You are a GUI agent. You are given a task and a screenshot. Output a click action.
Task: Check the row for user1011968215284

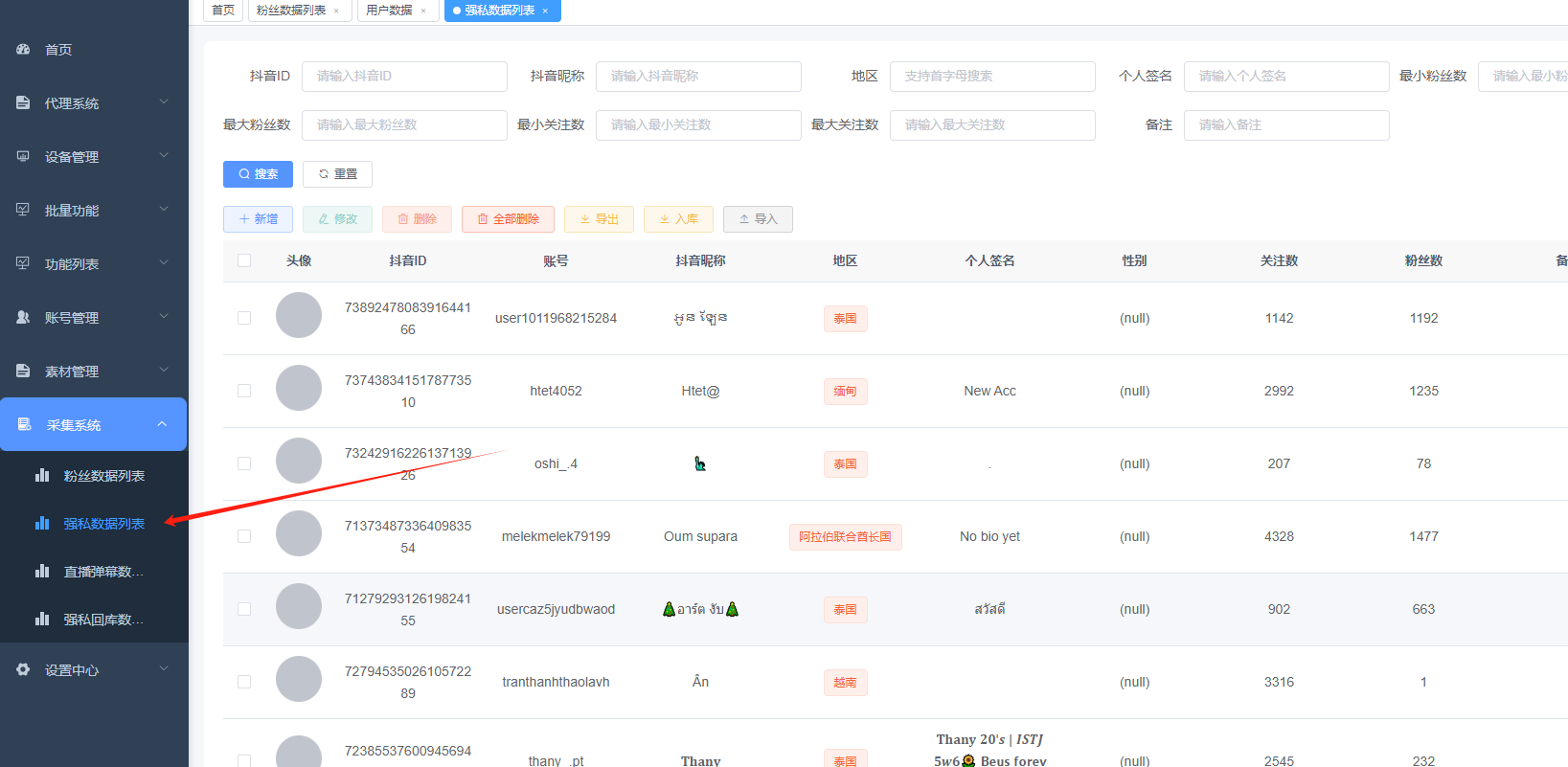[x=244, y=318]
